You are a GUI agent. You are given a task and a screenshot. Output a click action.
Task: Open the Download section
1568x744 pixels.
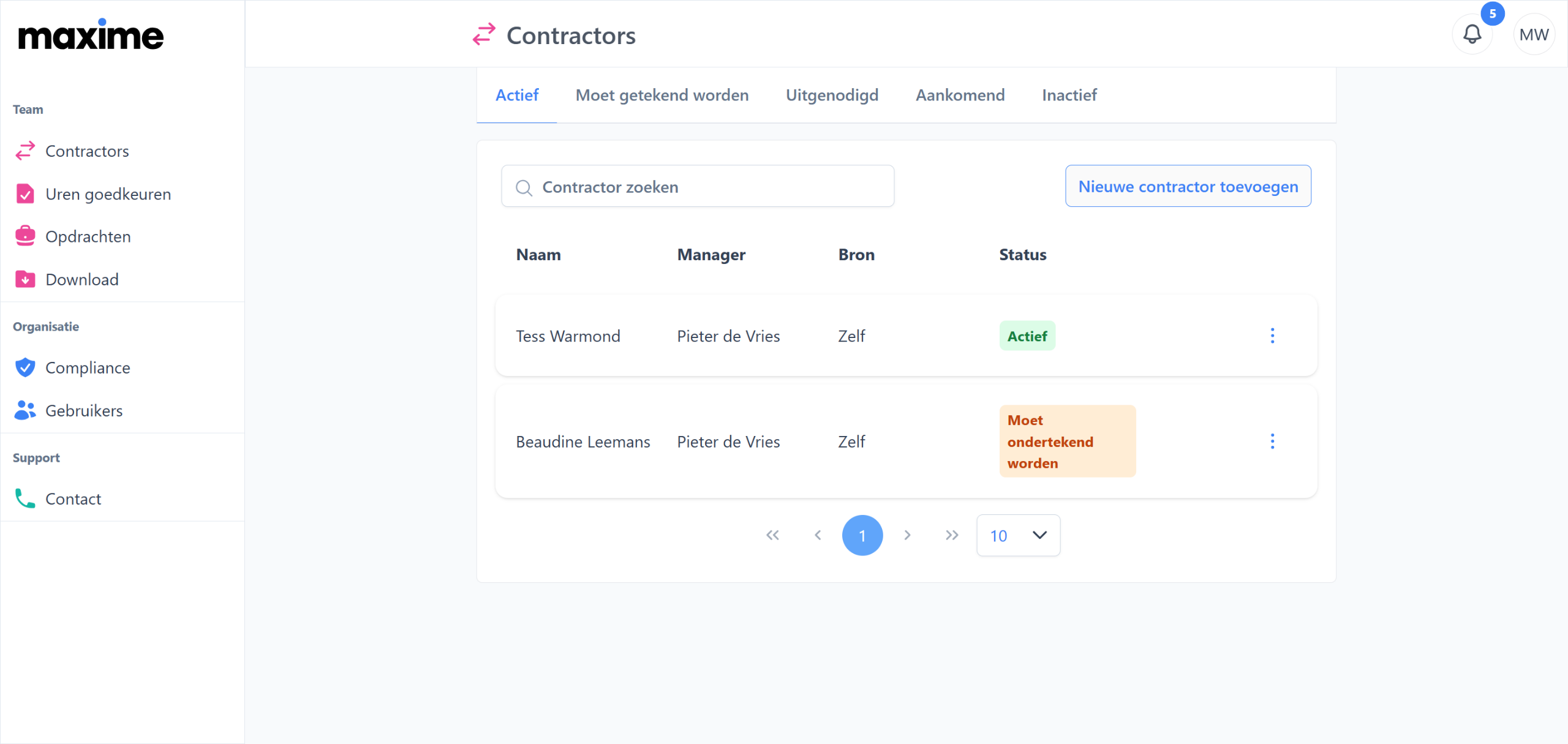[x=81, y=280]
